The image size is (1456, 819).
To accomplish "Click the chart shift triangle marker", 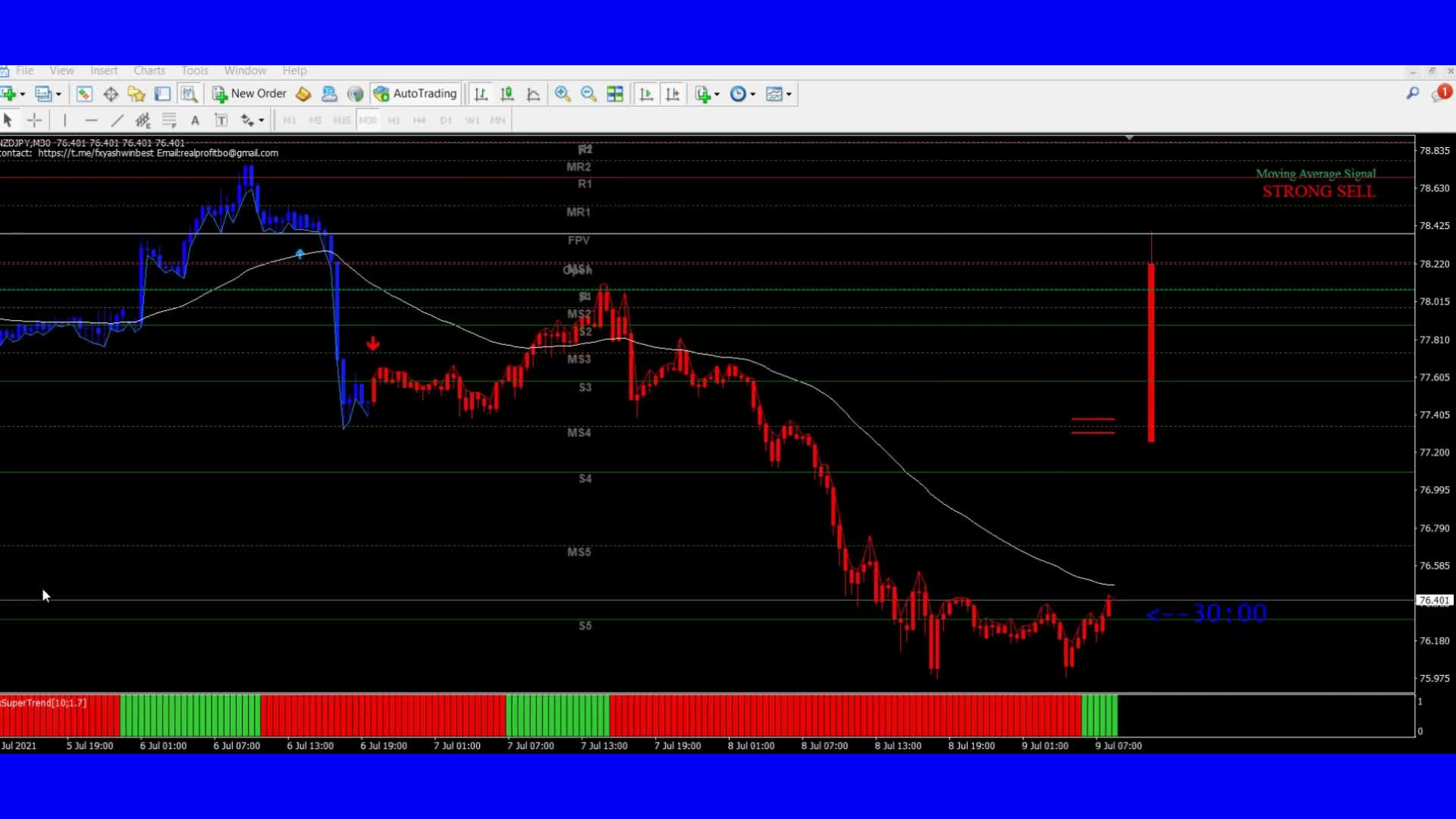I will pos(1130,138).
